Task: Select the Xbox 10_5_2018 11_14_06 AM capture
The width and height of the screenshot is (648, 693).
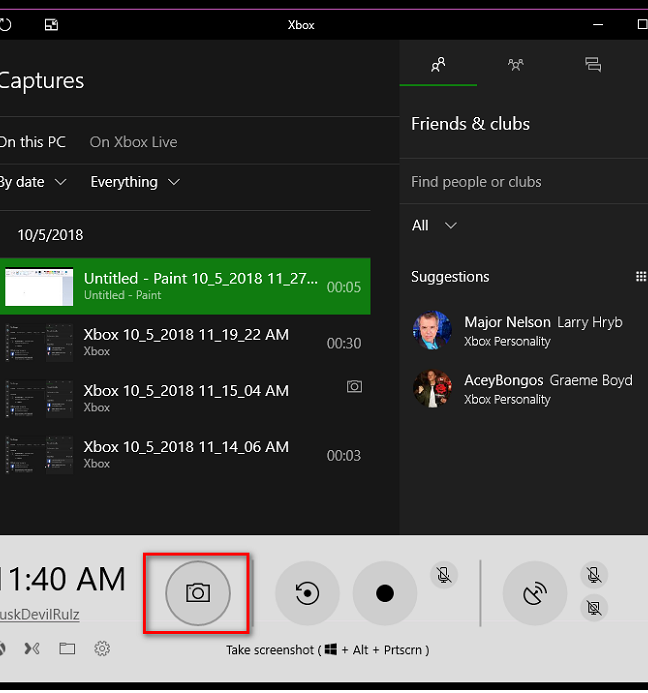Action: point(185,455)
